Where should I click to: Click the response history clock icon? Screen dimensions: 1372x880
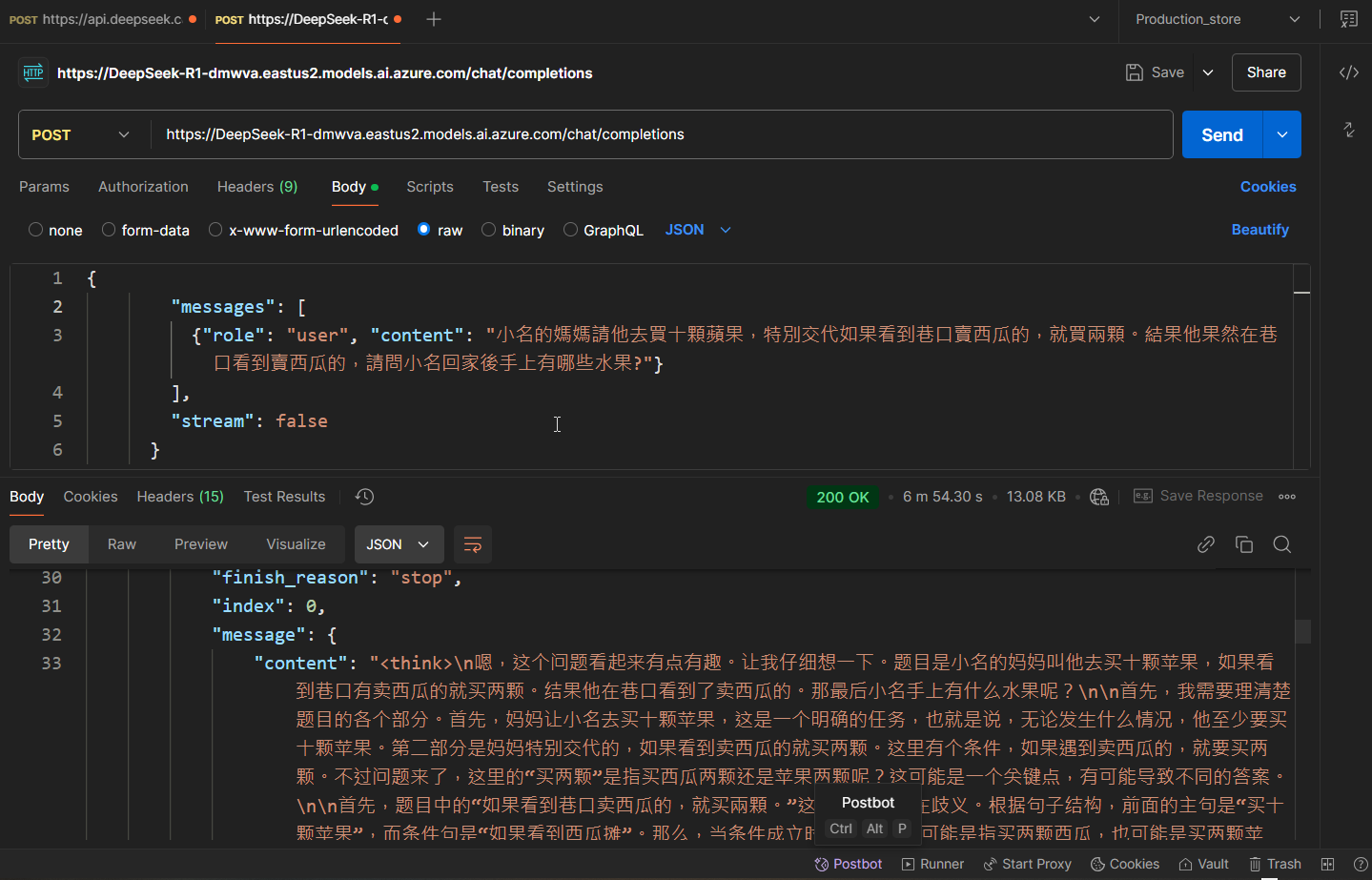coord(364,497)
